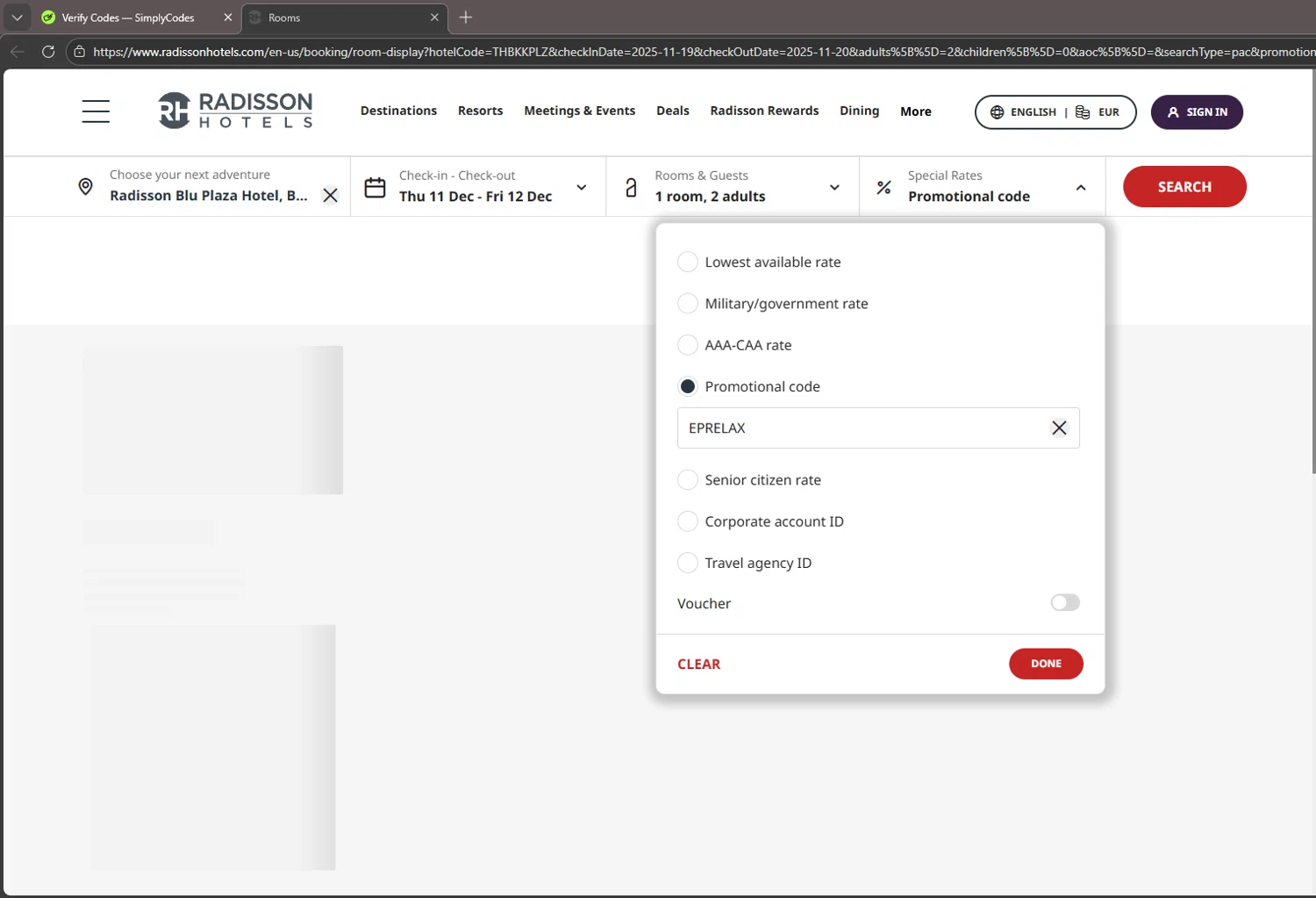The image size is (1316, 898).
Task: Click the Sign In button
Action: point(1197,112)
